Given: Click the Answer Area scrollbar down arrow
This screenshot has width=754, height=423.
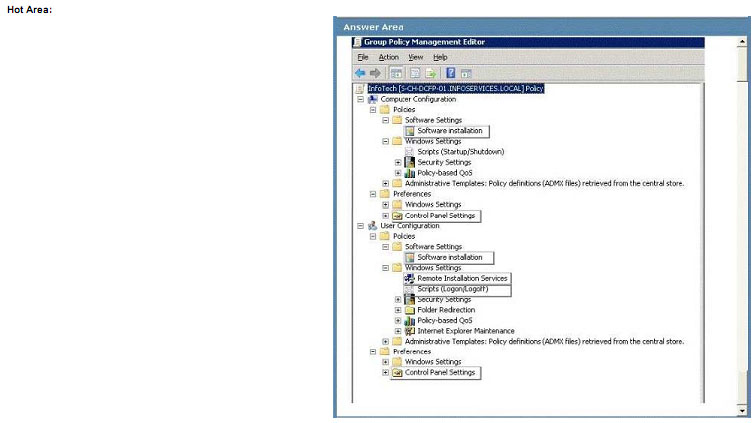Looking at the screenshot, I should (x=742, y=411).
